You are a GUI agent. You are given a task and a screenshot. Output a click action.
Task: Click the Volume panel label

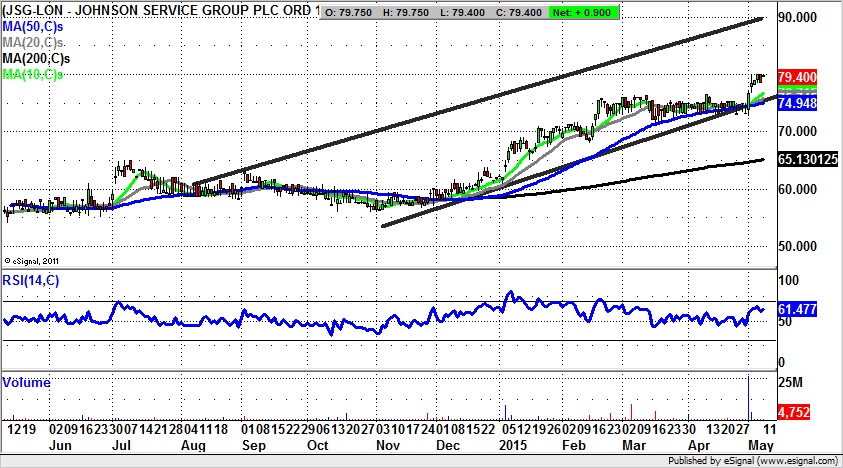coord(26,382)
